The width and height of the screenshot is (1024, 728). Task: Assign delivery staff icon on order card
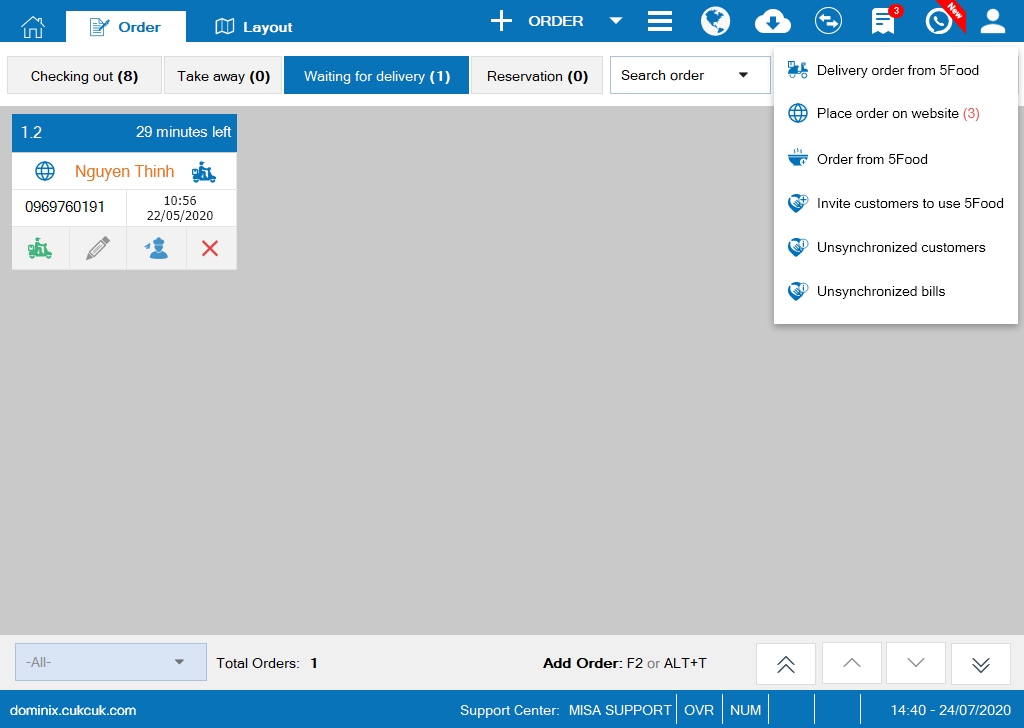[156, 249]
